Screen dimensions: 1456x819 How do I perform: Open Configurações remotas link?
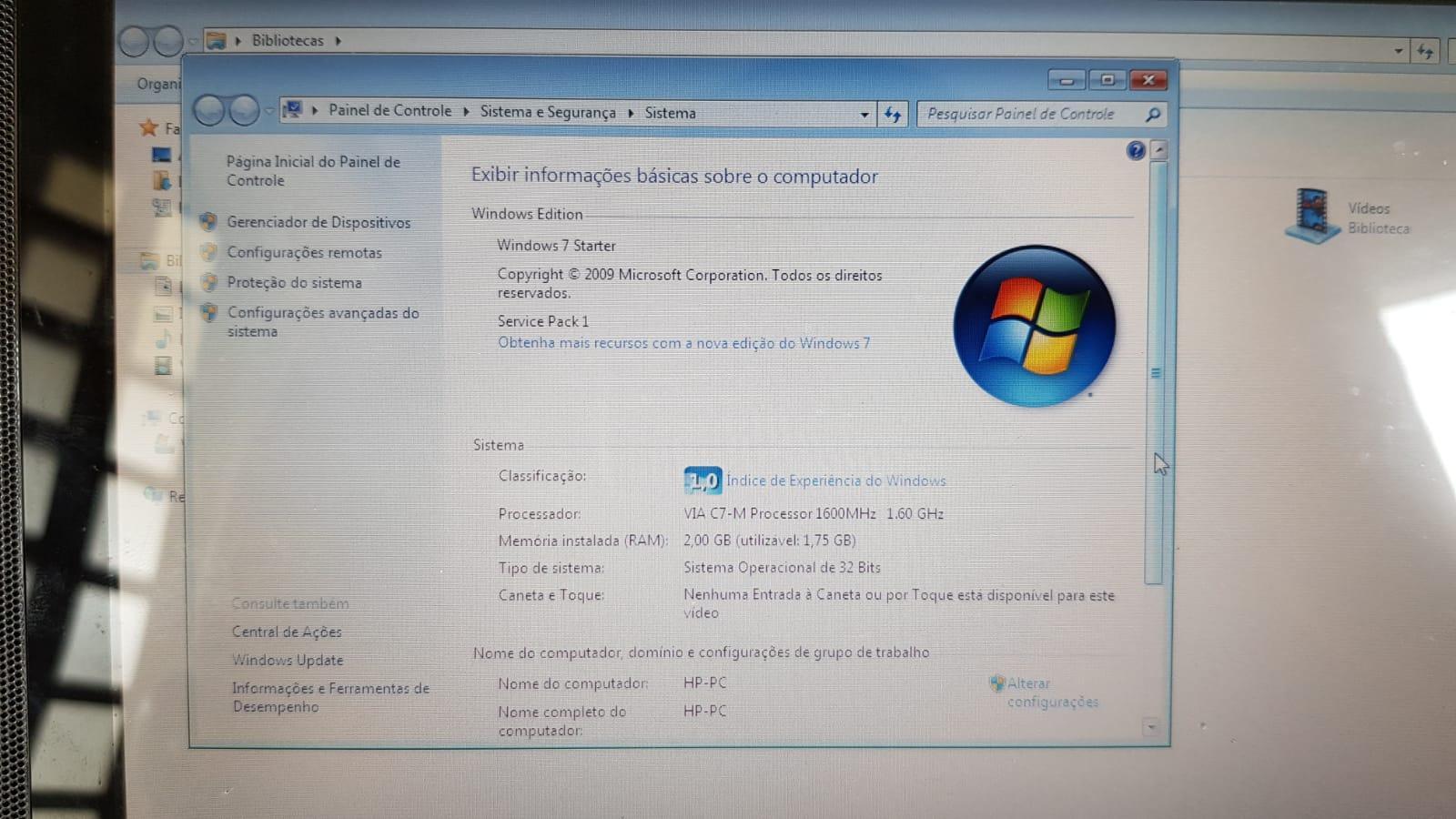click(304, 252)
